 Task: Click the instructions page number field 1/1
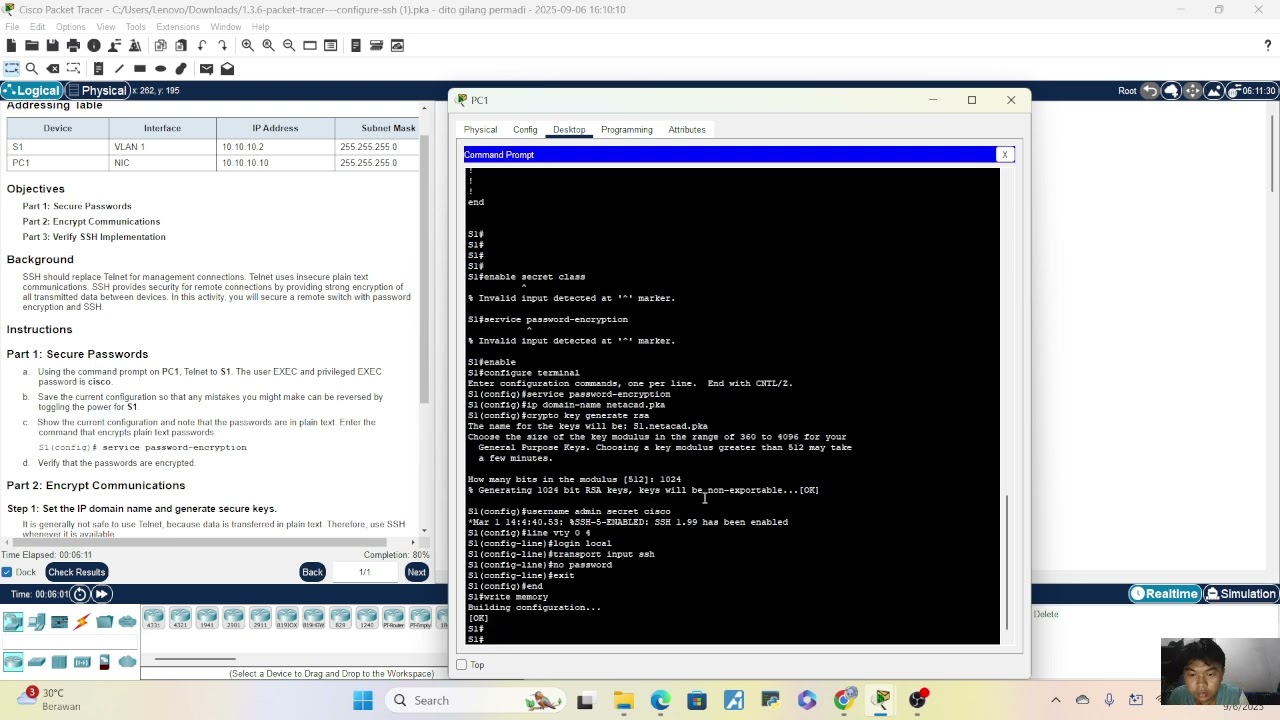pos(365,572)
